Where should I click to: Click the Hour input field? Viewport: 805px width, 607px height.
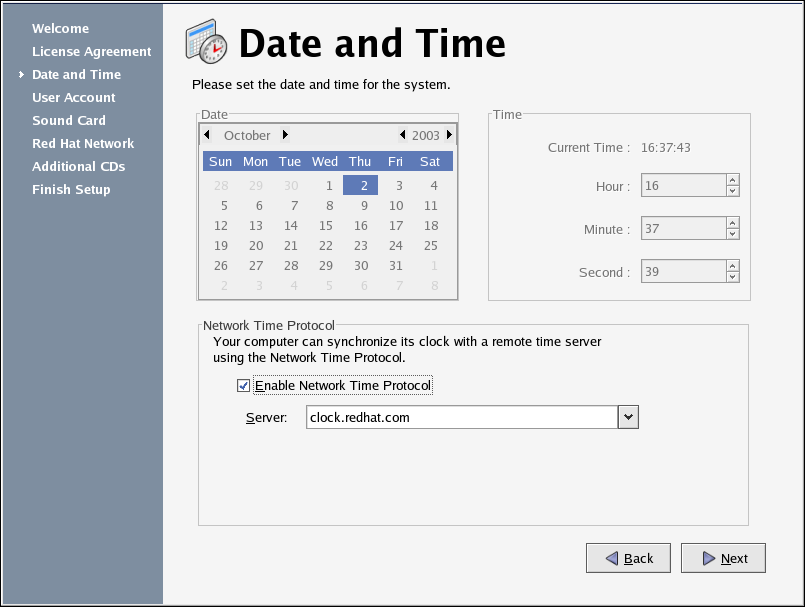pos(681,186)
